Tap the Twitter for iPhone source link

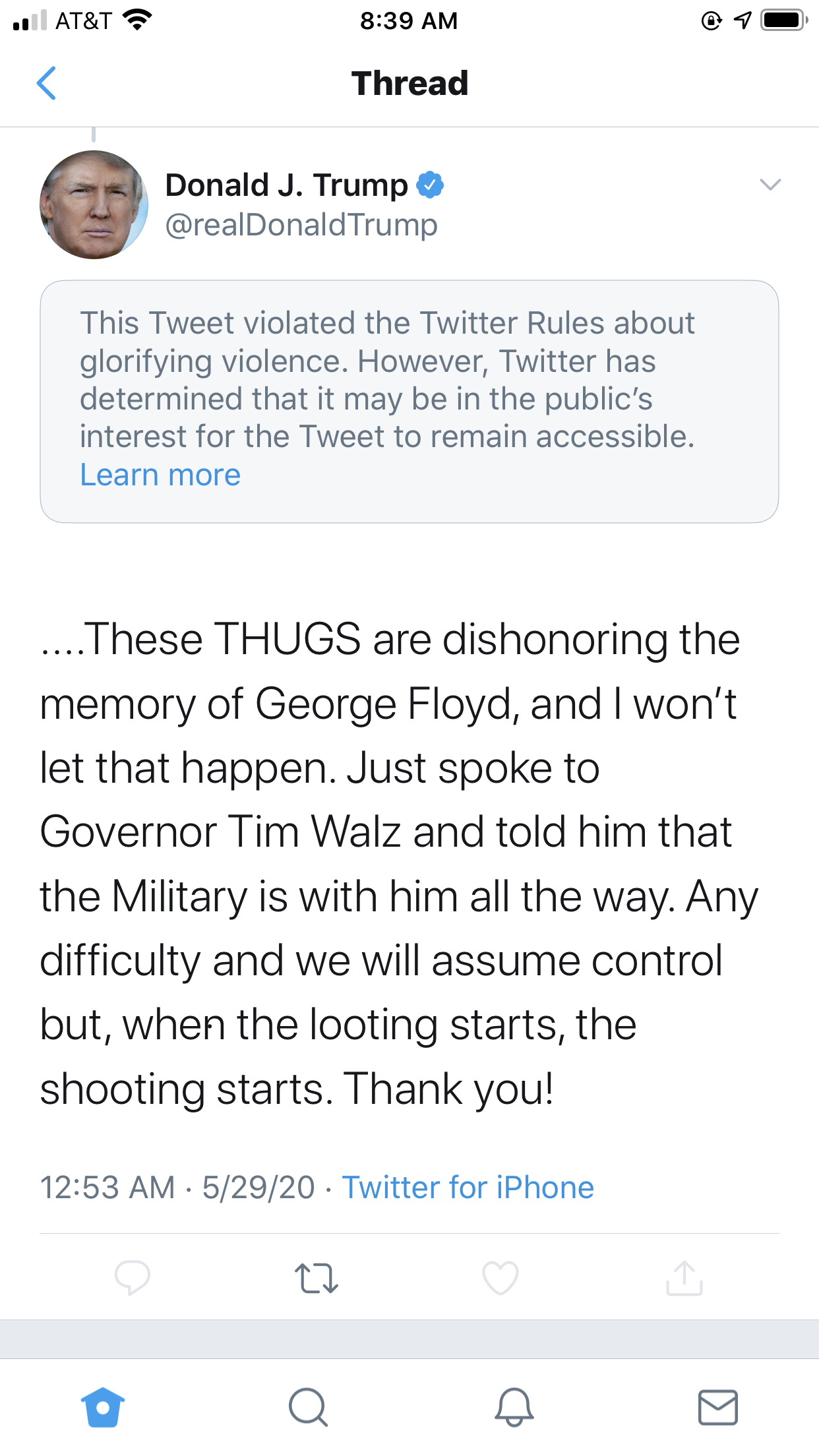coord(468,1188)
